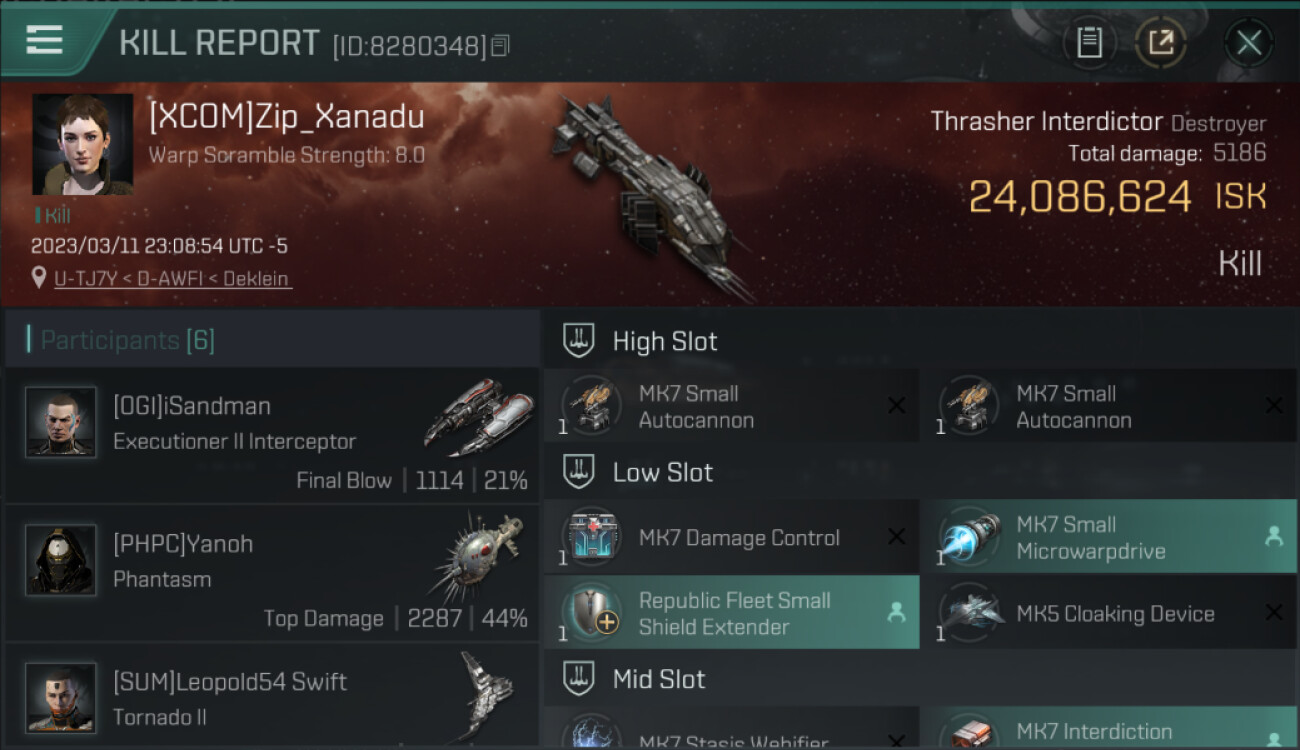Collapse the High Slot section
Image resolution: width=1300 pixels, height=750 pixels.
[579, 341]
